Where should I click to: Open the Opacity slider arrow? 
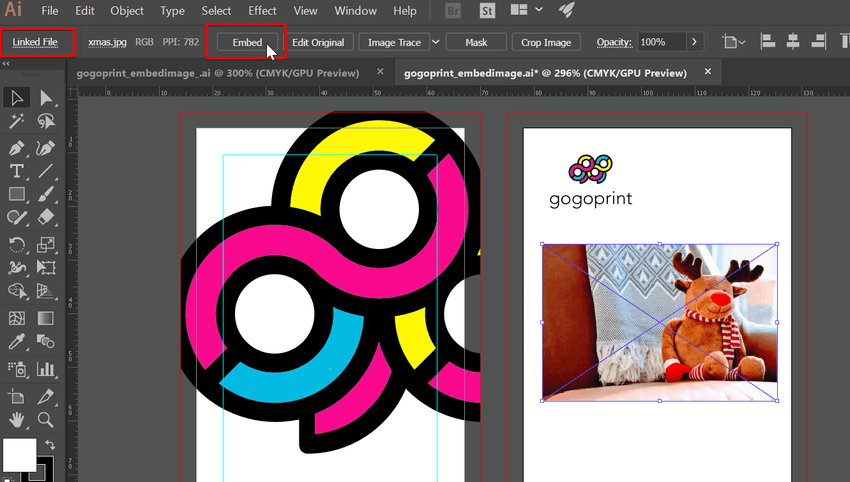[695, 42]
